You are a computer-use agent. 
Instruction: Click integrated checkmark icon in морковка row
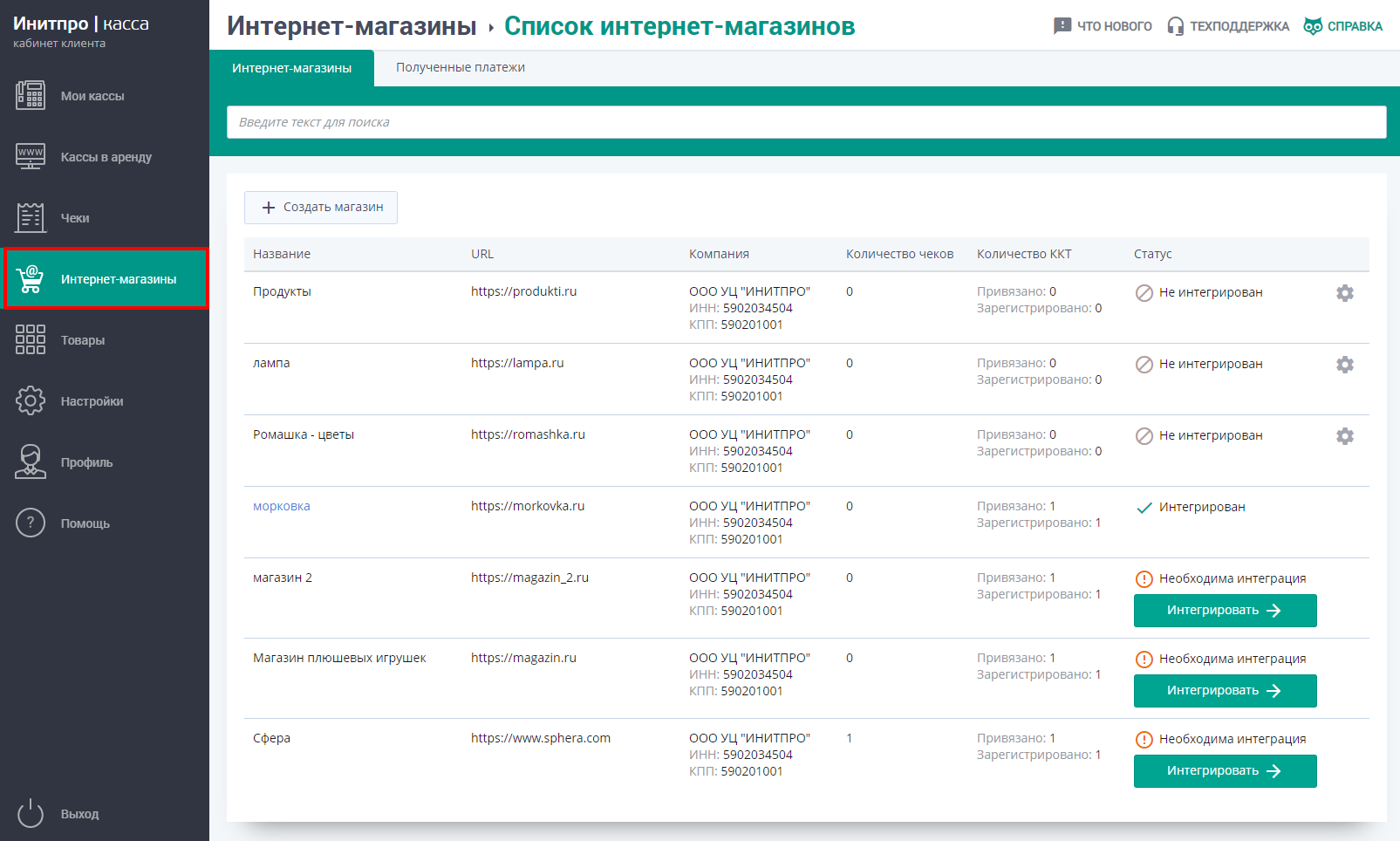tap(1144, 508)
